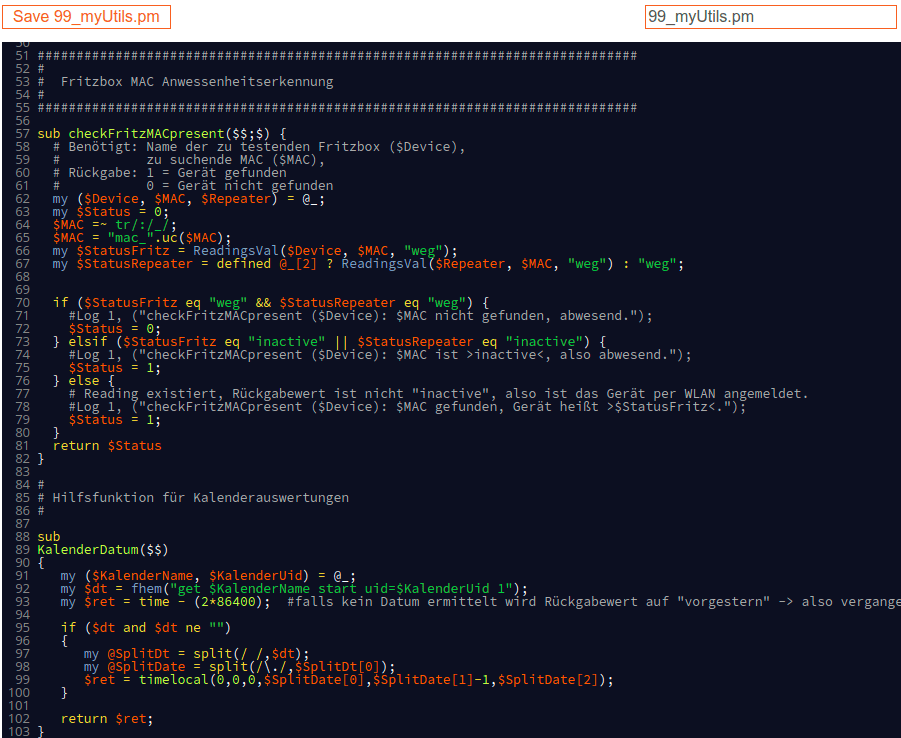The height and width of the screenshot is (738, 901).
Task: Click the Save 99_myUtils.pm button
Action: [86, 17]
